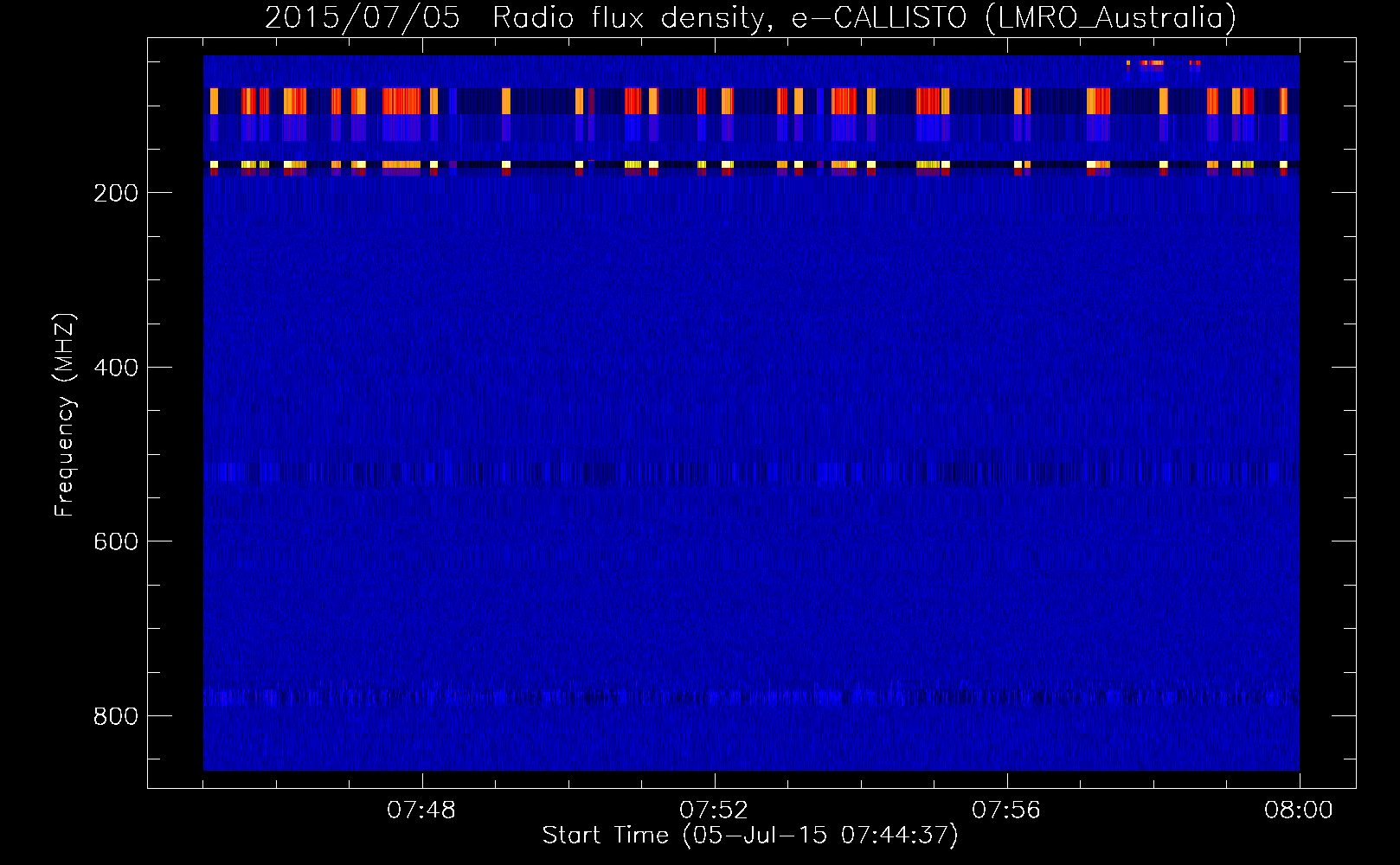Click the 800 frequency axis label
Viewport: 1400px width, 865px height.
[116, 716]
